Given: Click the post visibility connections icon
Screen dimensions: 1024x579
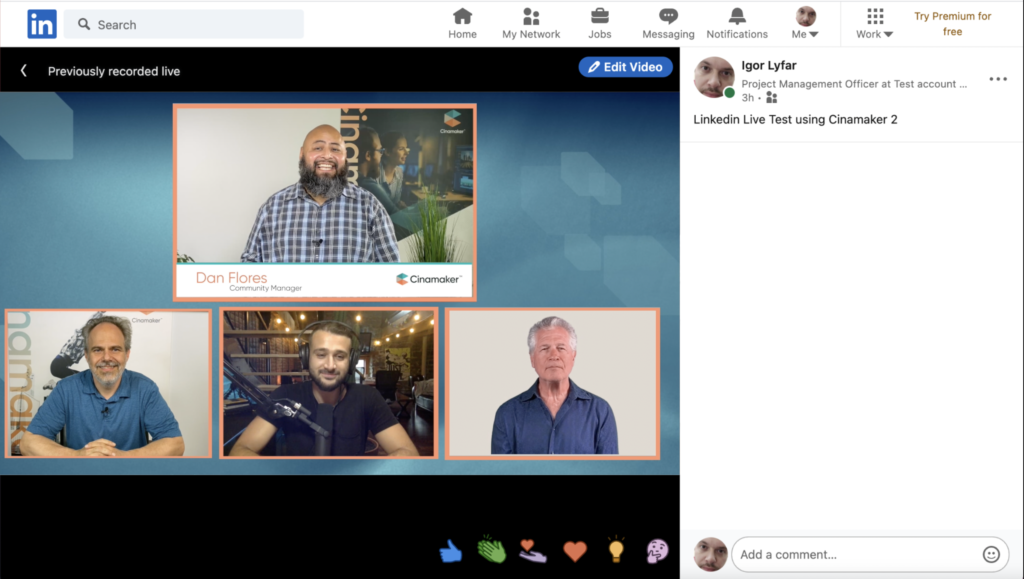Looking at the screenshot, I should tap(771, 98).
